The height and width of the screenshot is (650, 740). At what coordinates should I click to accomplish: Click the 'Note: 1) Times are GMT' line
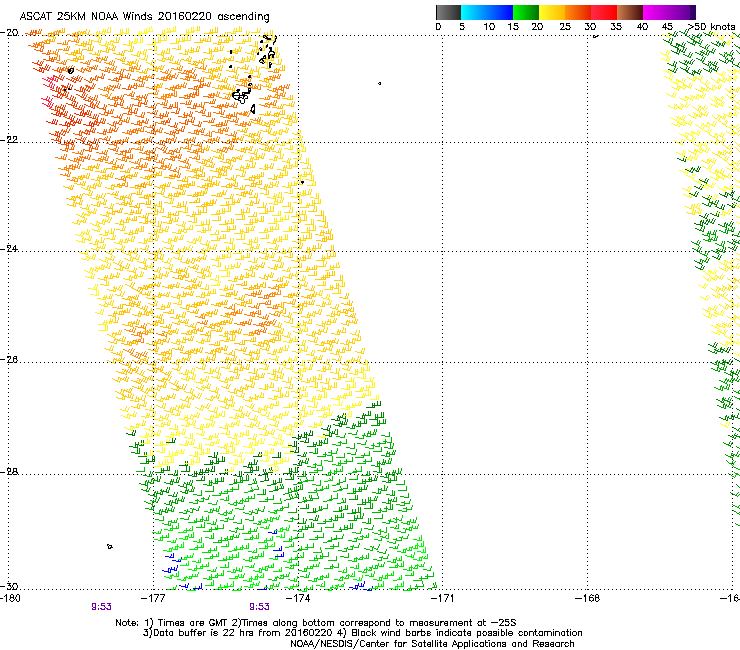(316, 623)
